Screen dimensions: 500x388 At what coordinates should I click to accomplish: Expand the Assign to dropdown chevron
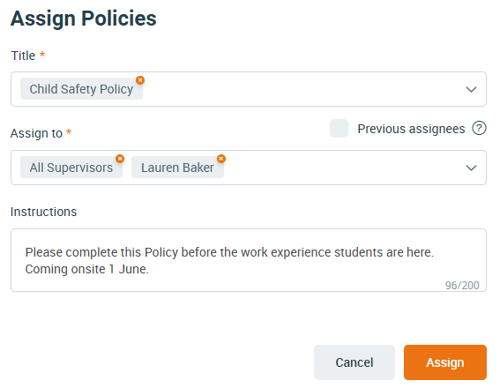(x=471, y=168)
